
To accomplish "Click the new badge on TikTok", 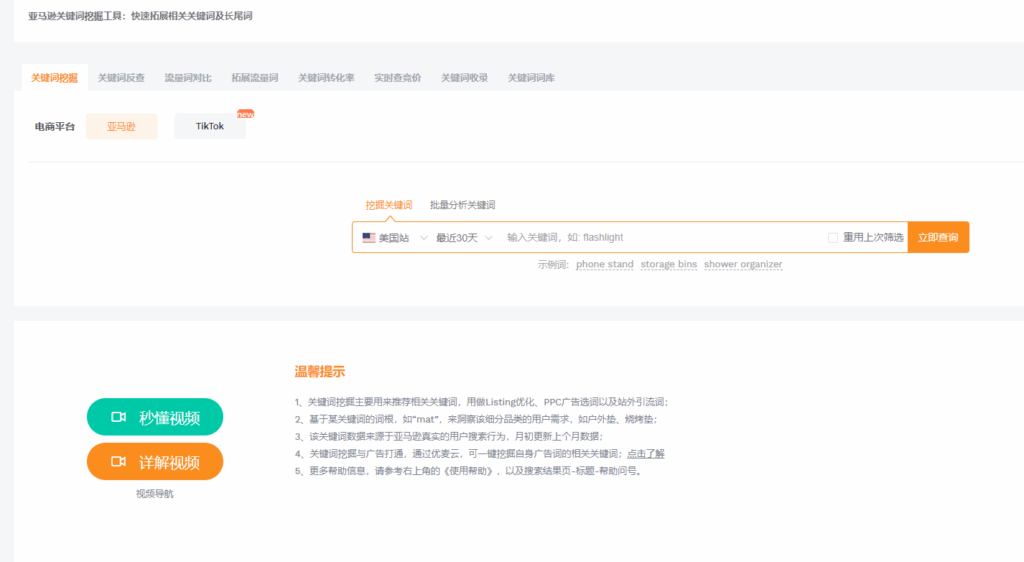I will pyautogui.click(x=246, y=114).
